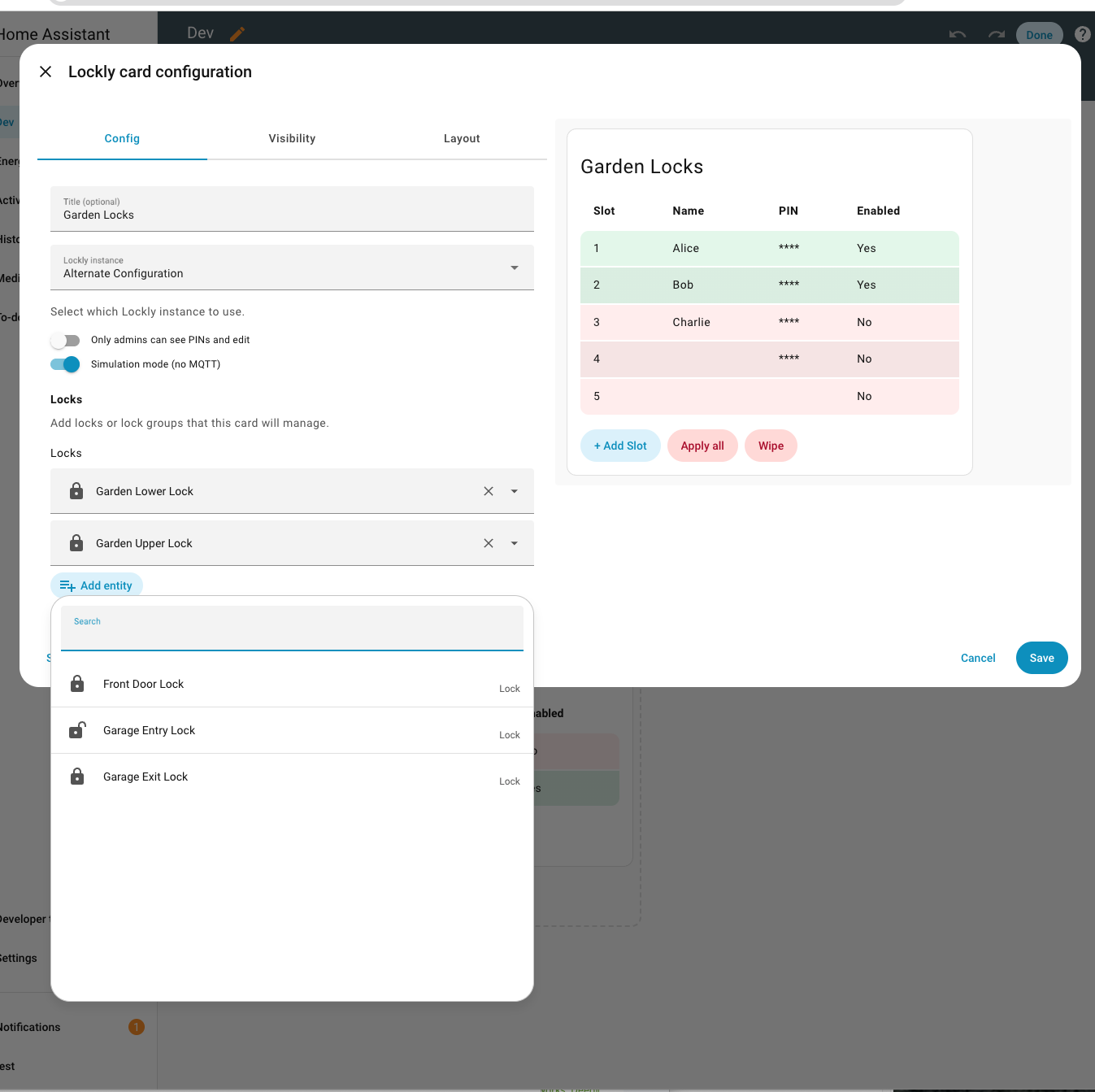Click slot 5 row in preview table
Viewport: 1095px width, 1092px height.
click(x=770, y=396)
